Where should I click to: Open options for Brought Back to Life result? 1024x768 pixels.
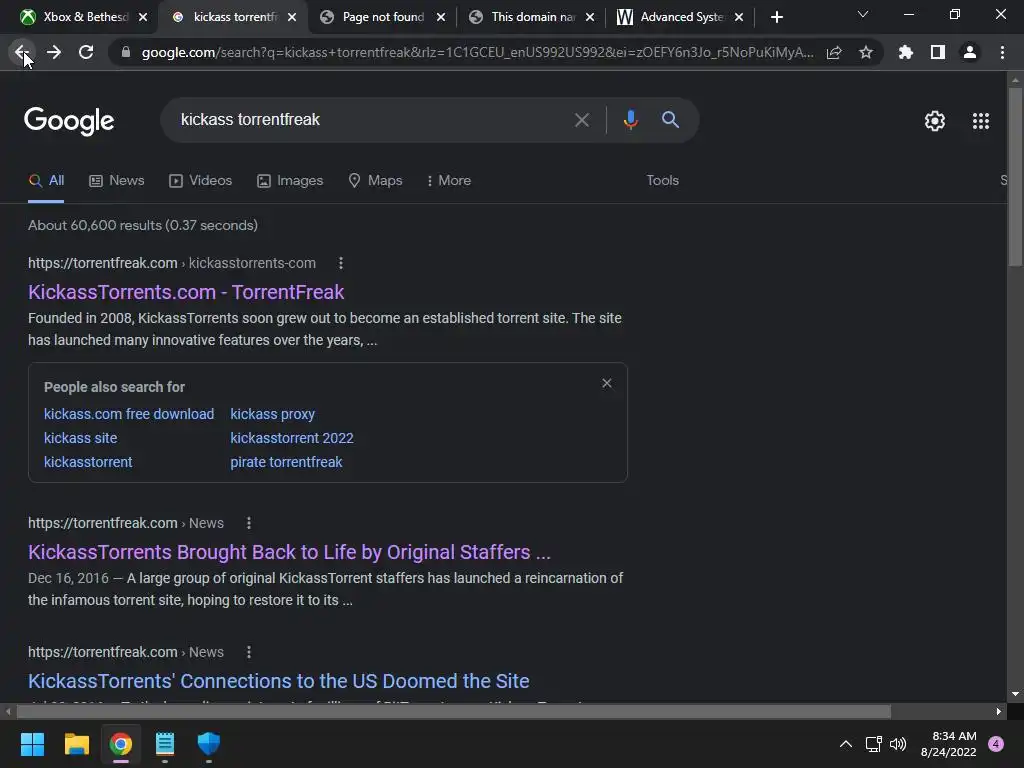point(249,523)
